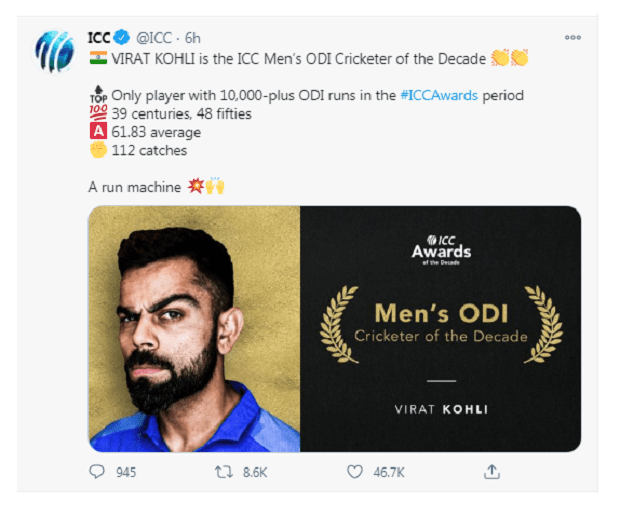The width and height of the screenshot is (620, 515).
Task: Click the 46.7K likes count
Action: 388,472
